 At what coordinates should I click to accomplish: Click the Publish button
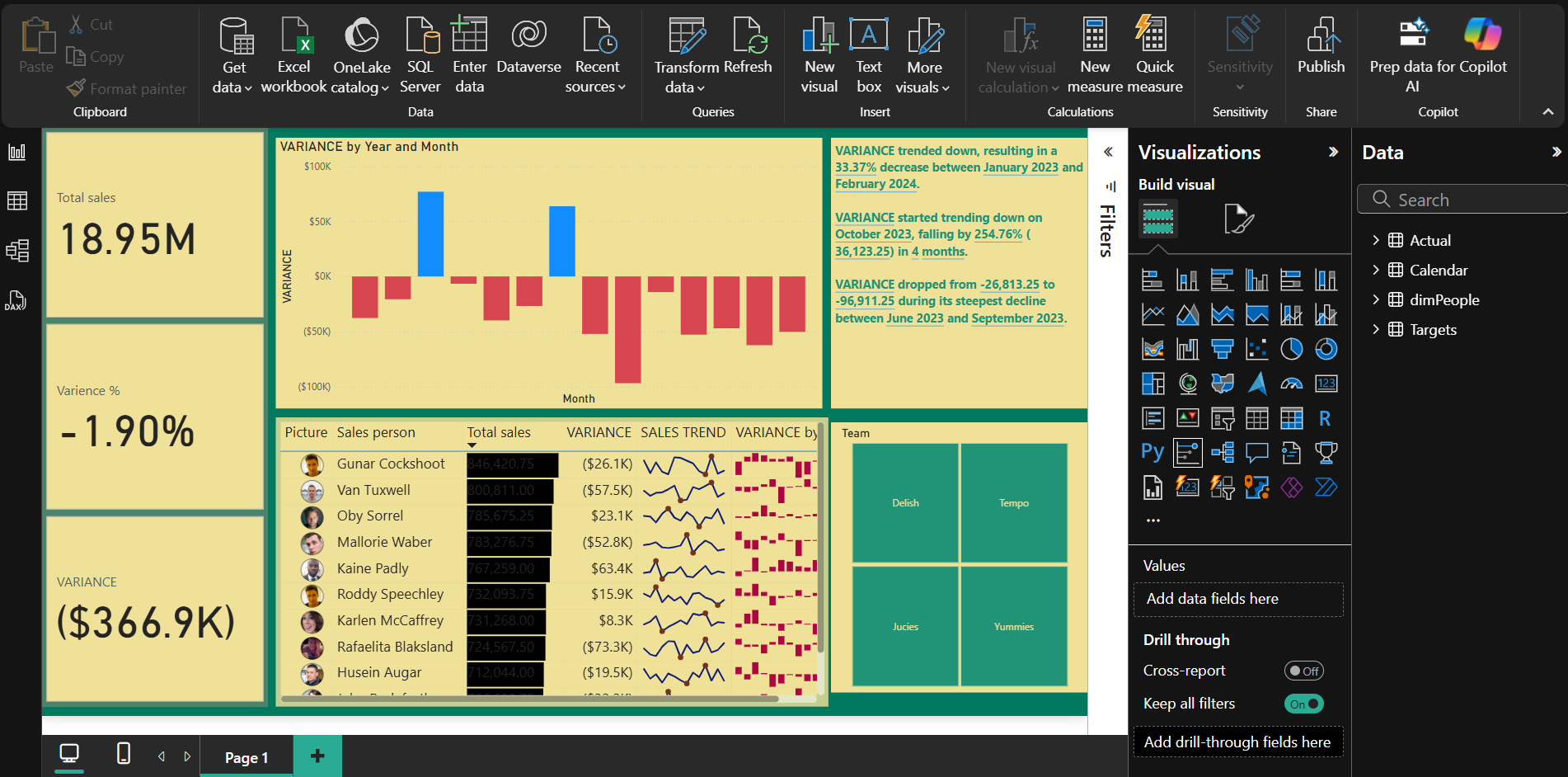[1321, 46]
